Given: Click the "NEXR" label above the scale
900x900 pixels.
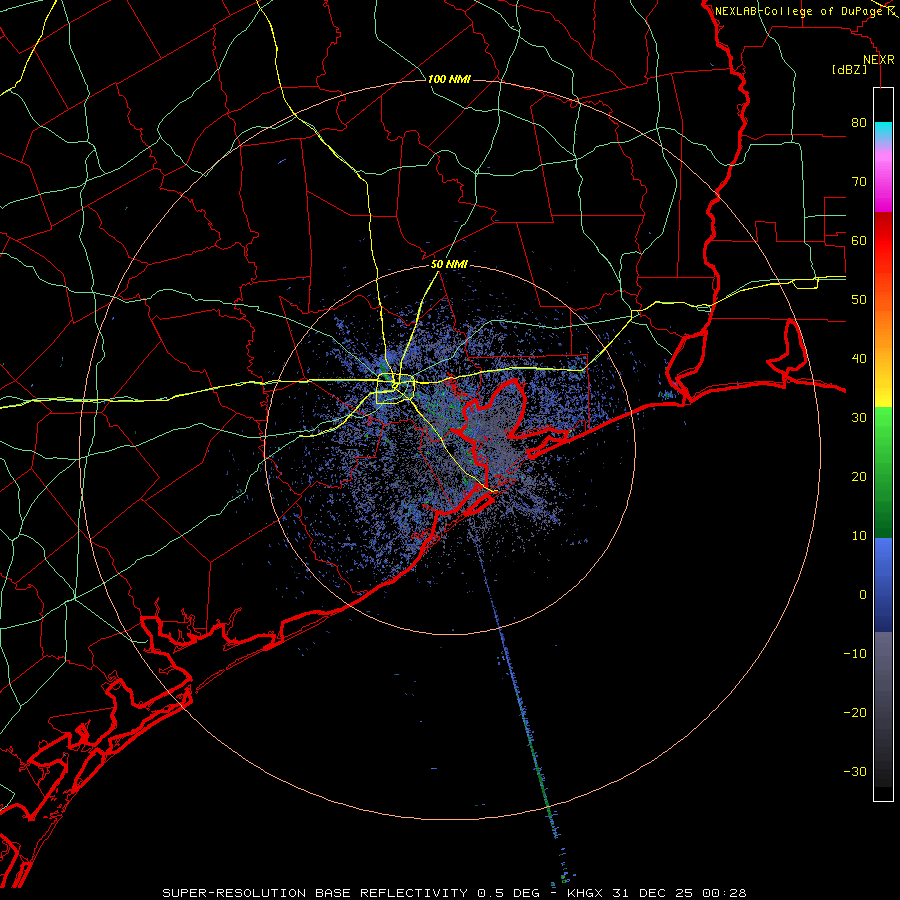Looking at the screenshot, I should [879, 60].
